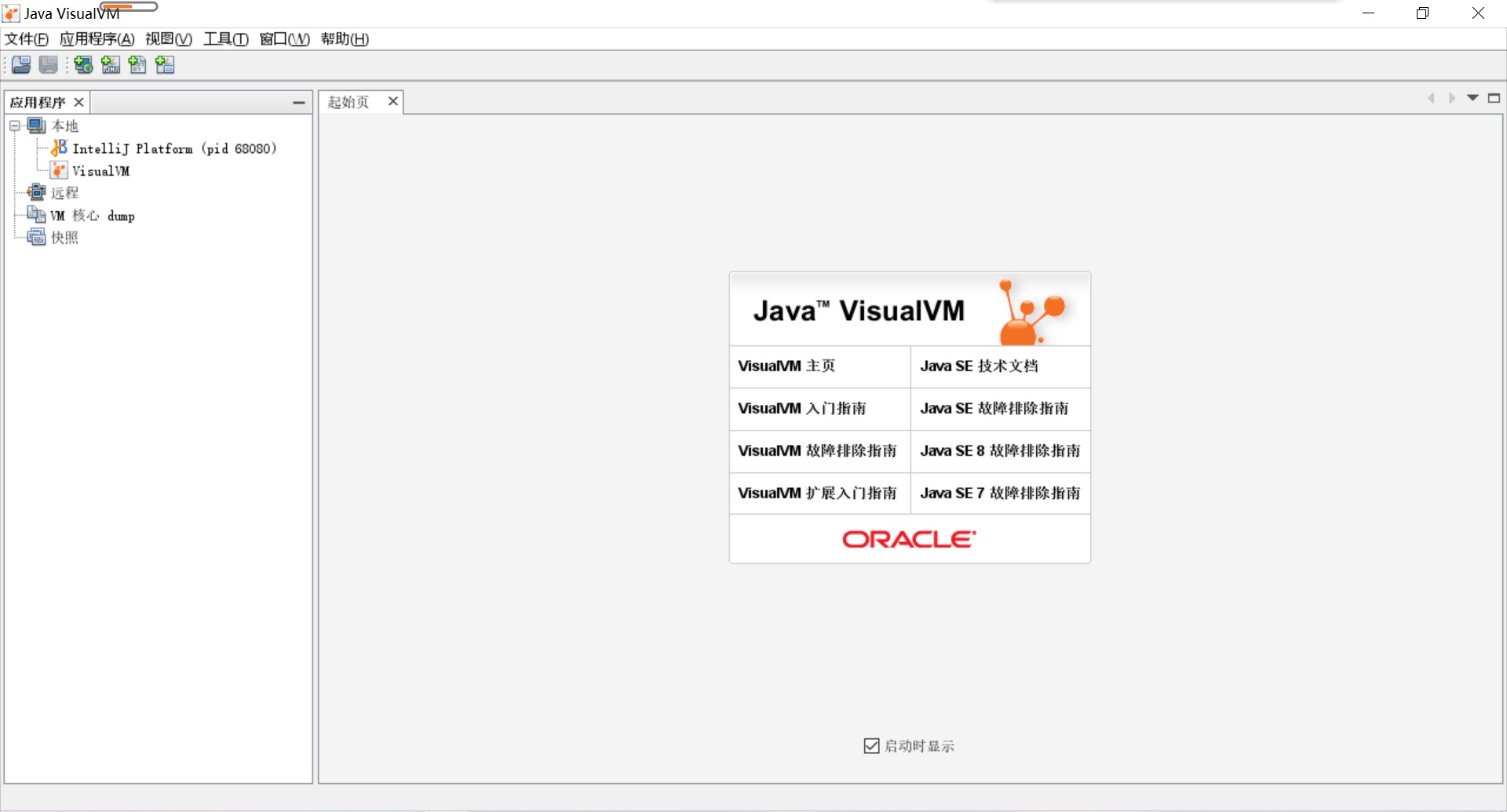Minimize the 应用程序 panel
This screenshot has width=1507, height=812.
point(299,102)
